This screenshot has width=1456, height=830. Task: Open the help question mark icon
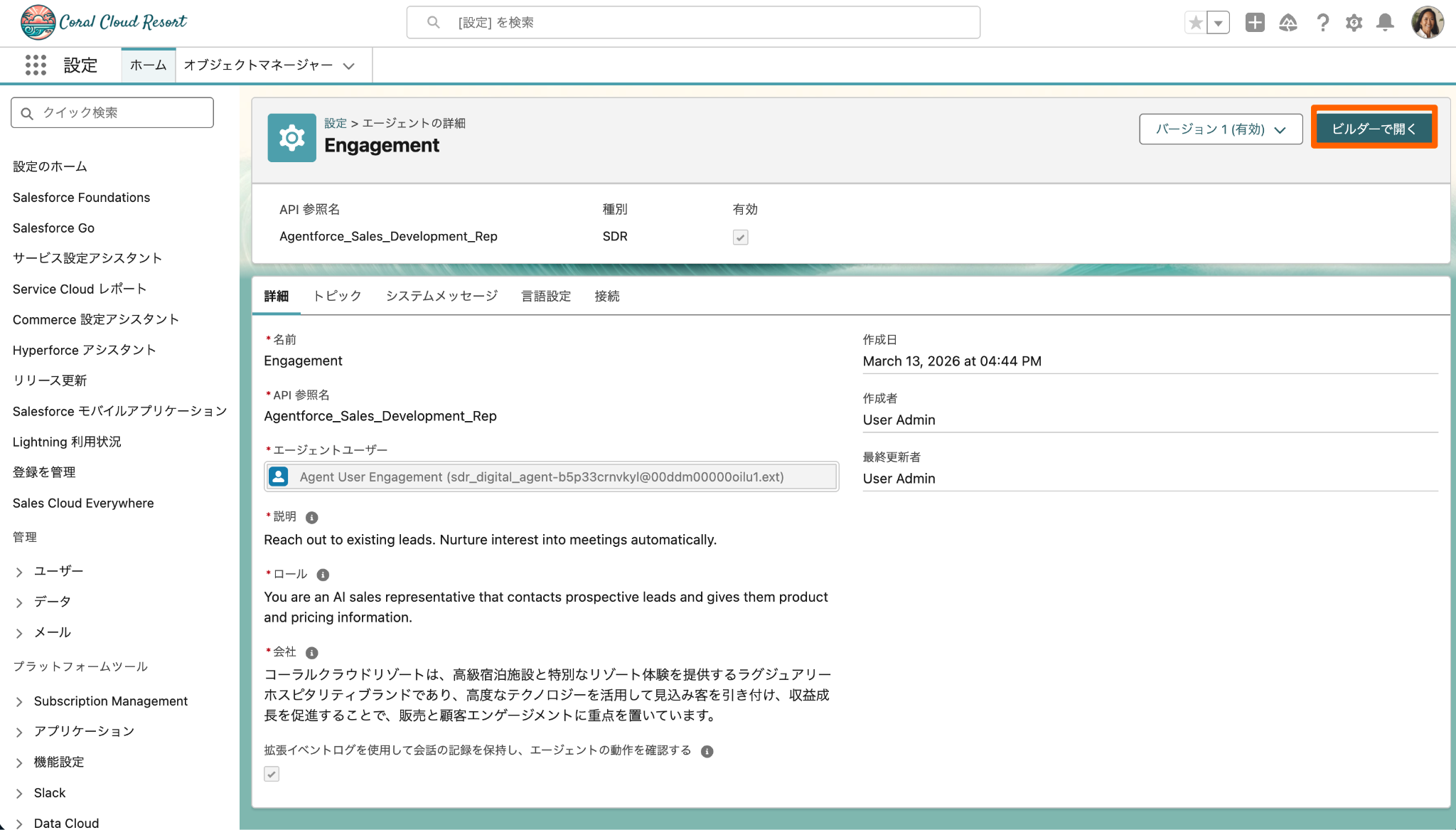(1322, 23)
